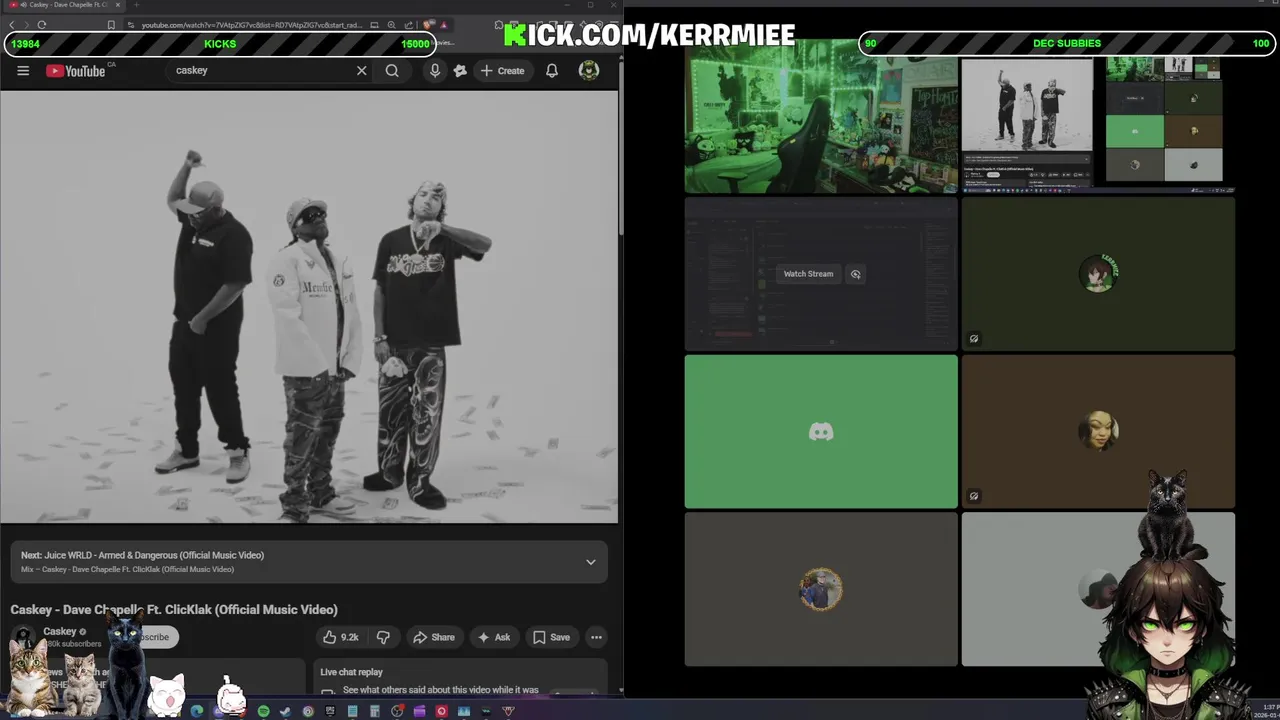Open Spotify from the taskbar
Image resolution: width=1280 pixels, height=720 pixels.
(x=263, y=711)
